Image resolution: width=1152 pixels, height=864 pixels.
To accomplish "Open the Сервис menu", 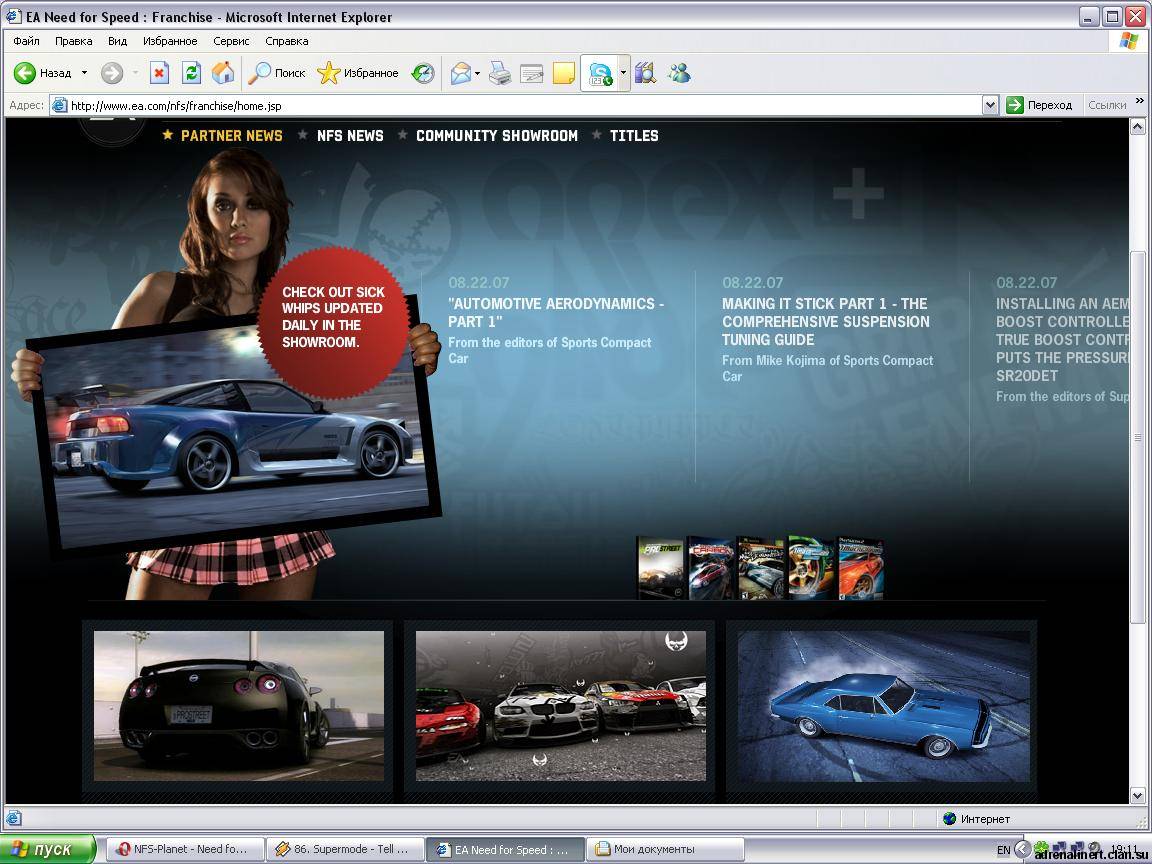I will (x=231, y=41).
